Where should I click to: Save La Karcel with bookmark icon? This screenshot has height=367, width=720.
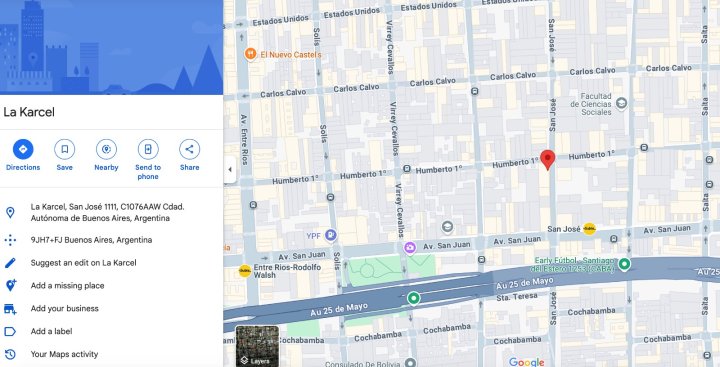pyautogui.click(x=65, y=149)
